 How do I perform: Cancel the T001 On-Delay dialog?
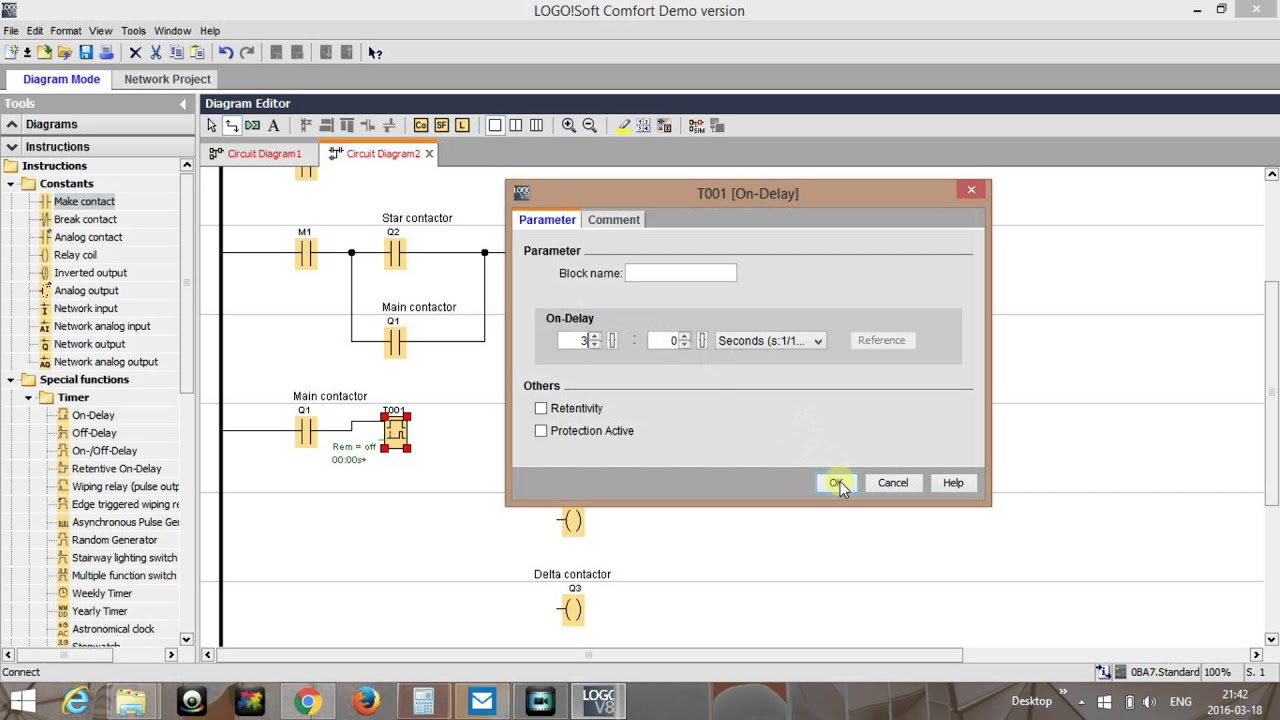coord(893,483)
